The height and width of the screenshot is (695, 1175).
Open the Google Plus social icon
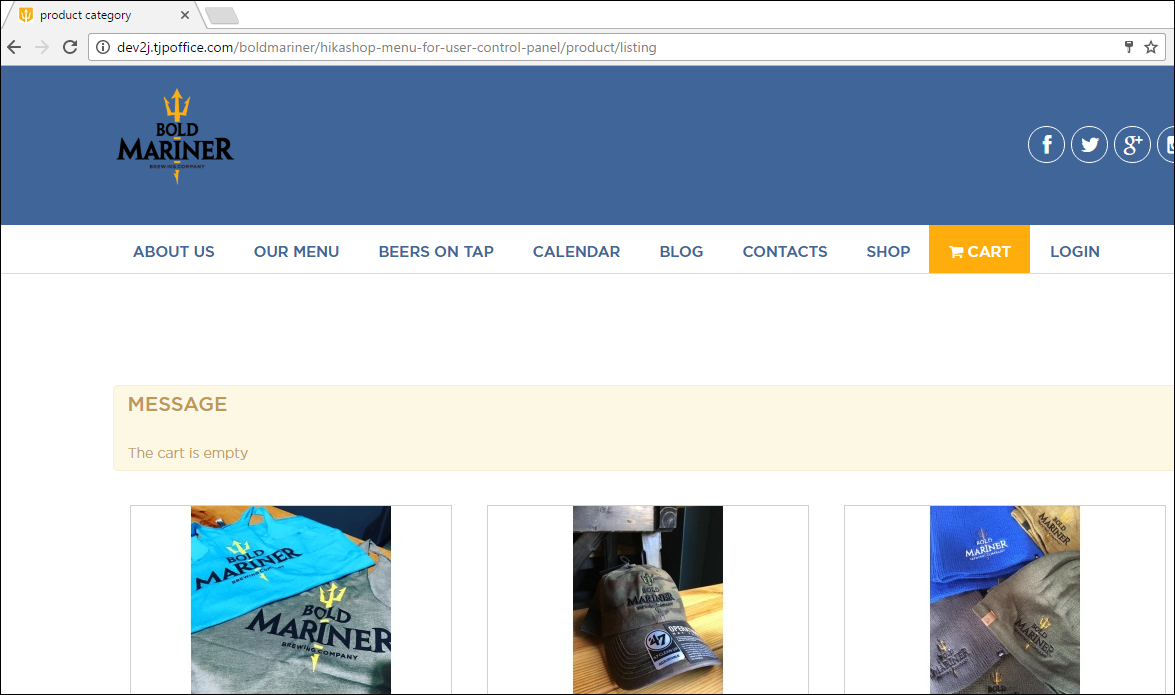click(1132, 145)
